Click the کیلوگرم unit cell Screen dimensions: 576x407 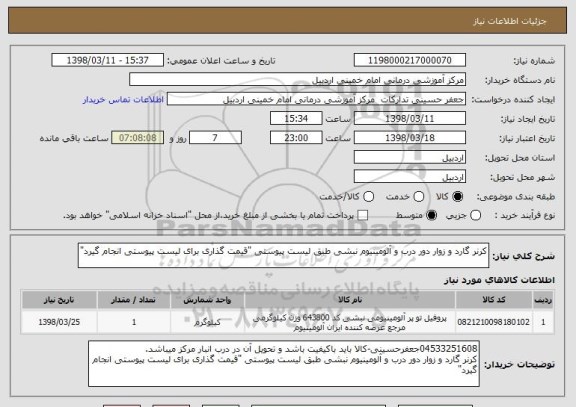pos(207,322)
